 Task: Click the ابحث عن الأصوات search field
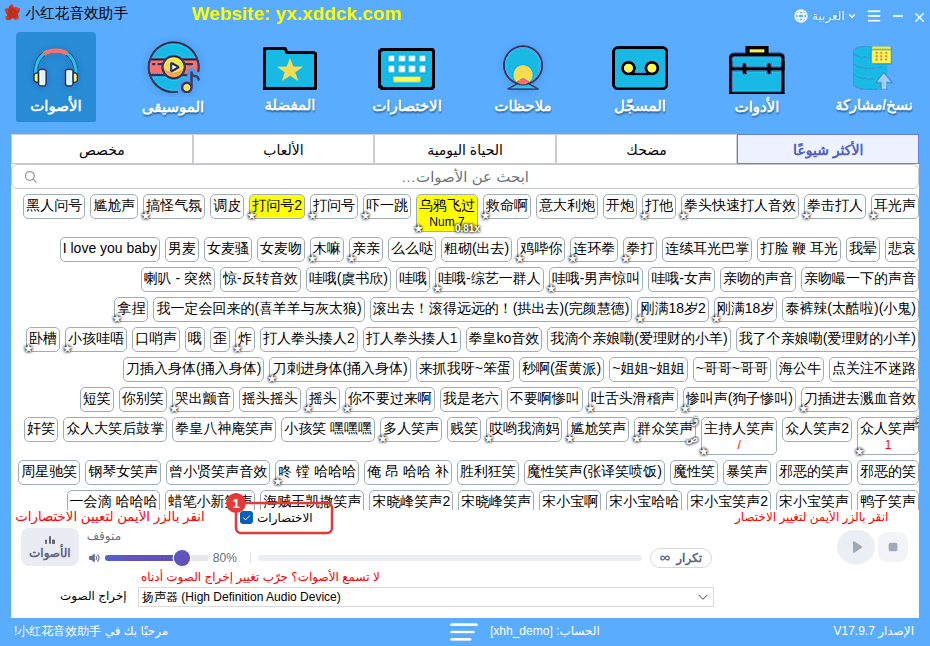click(464, 177)
